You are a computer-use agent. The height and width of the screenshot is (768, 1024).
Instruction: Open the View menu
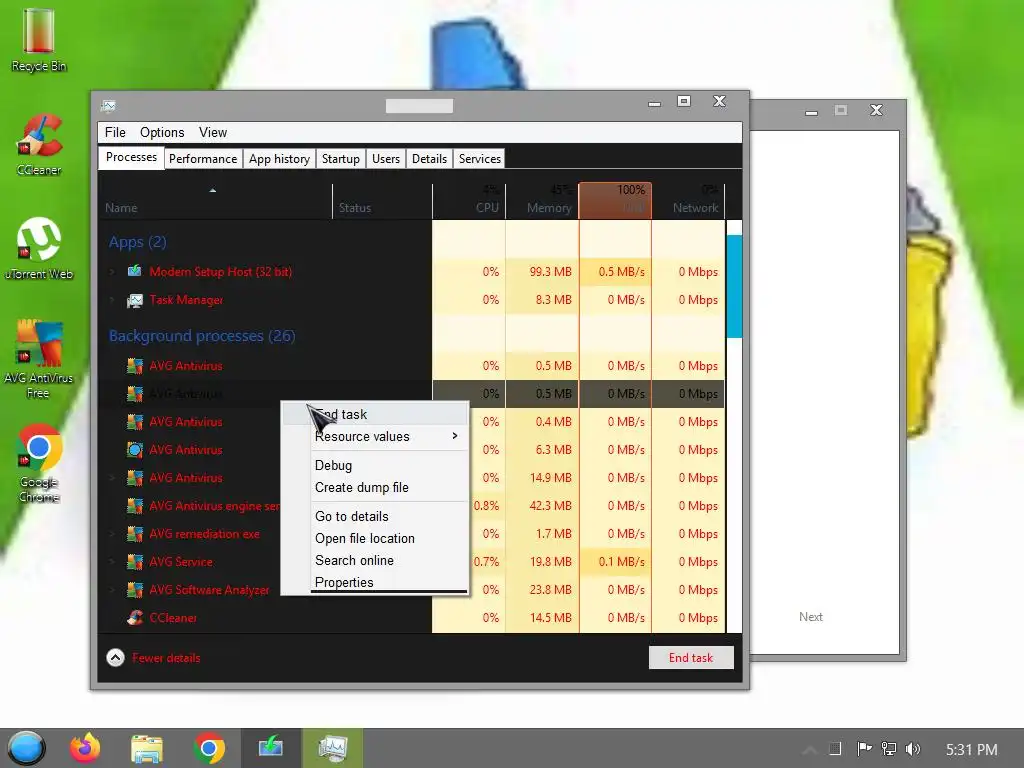[213, 133]
